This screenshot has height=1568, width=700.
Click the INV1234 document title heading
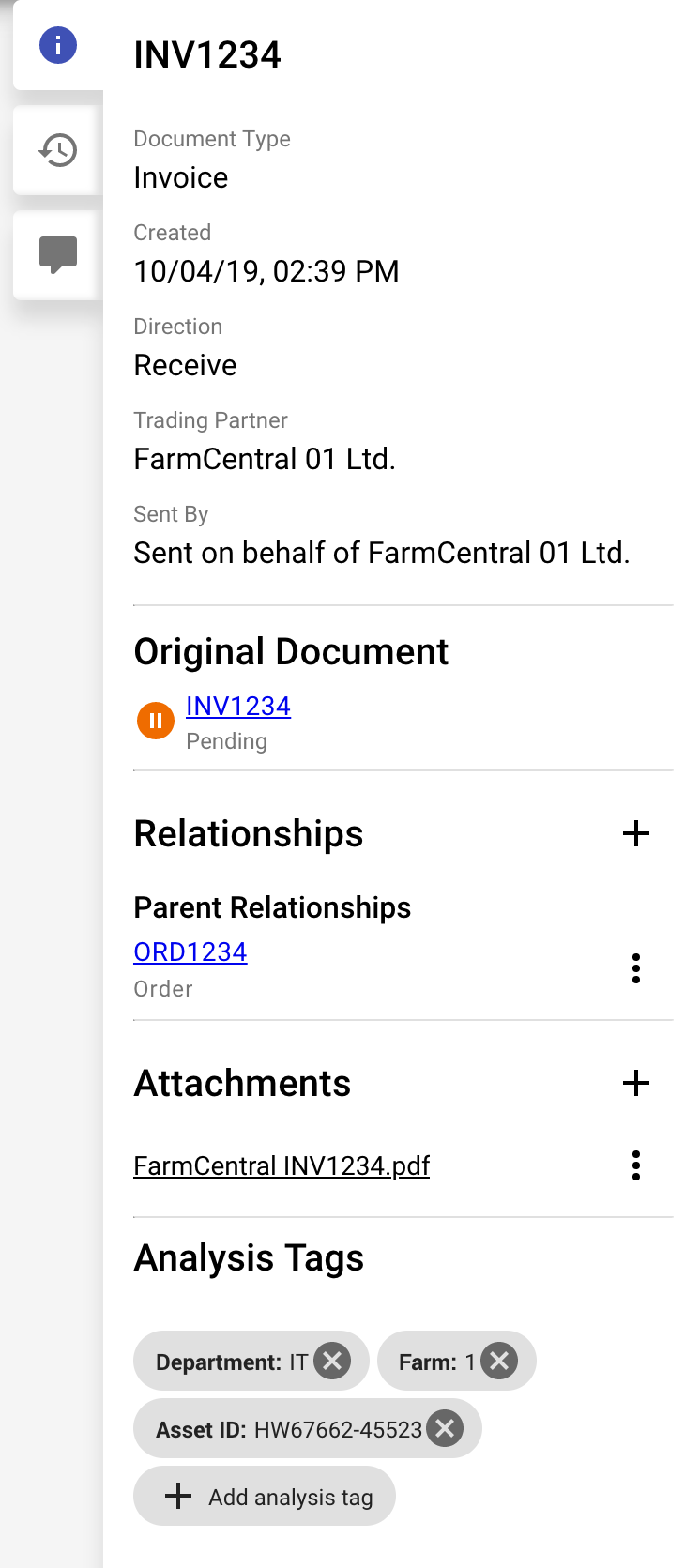coord(207,54)
